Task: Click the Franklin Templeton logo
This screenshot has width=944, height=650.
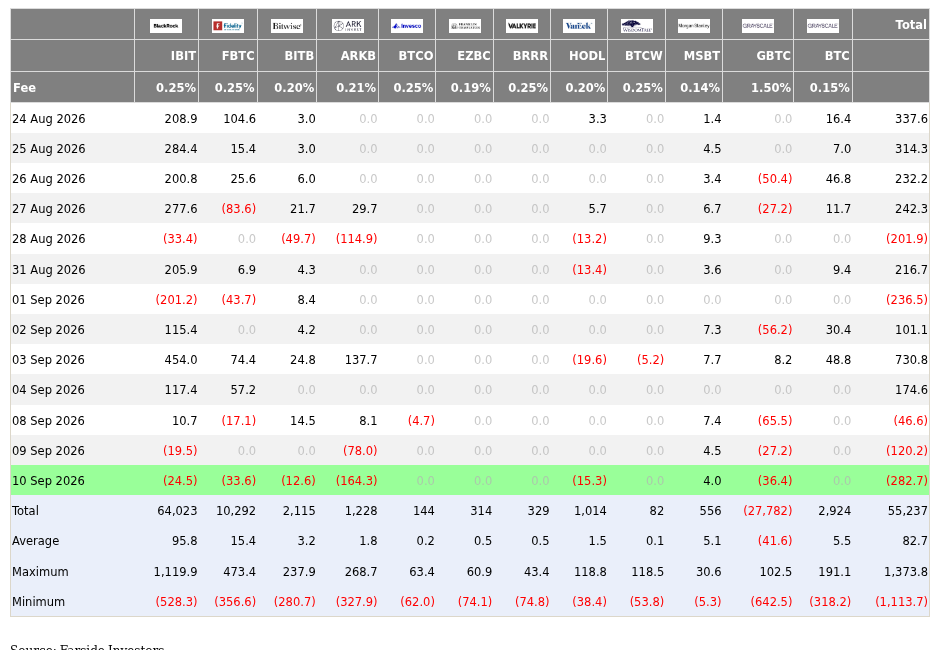Action: [x=465, y=26]
